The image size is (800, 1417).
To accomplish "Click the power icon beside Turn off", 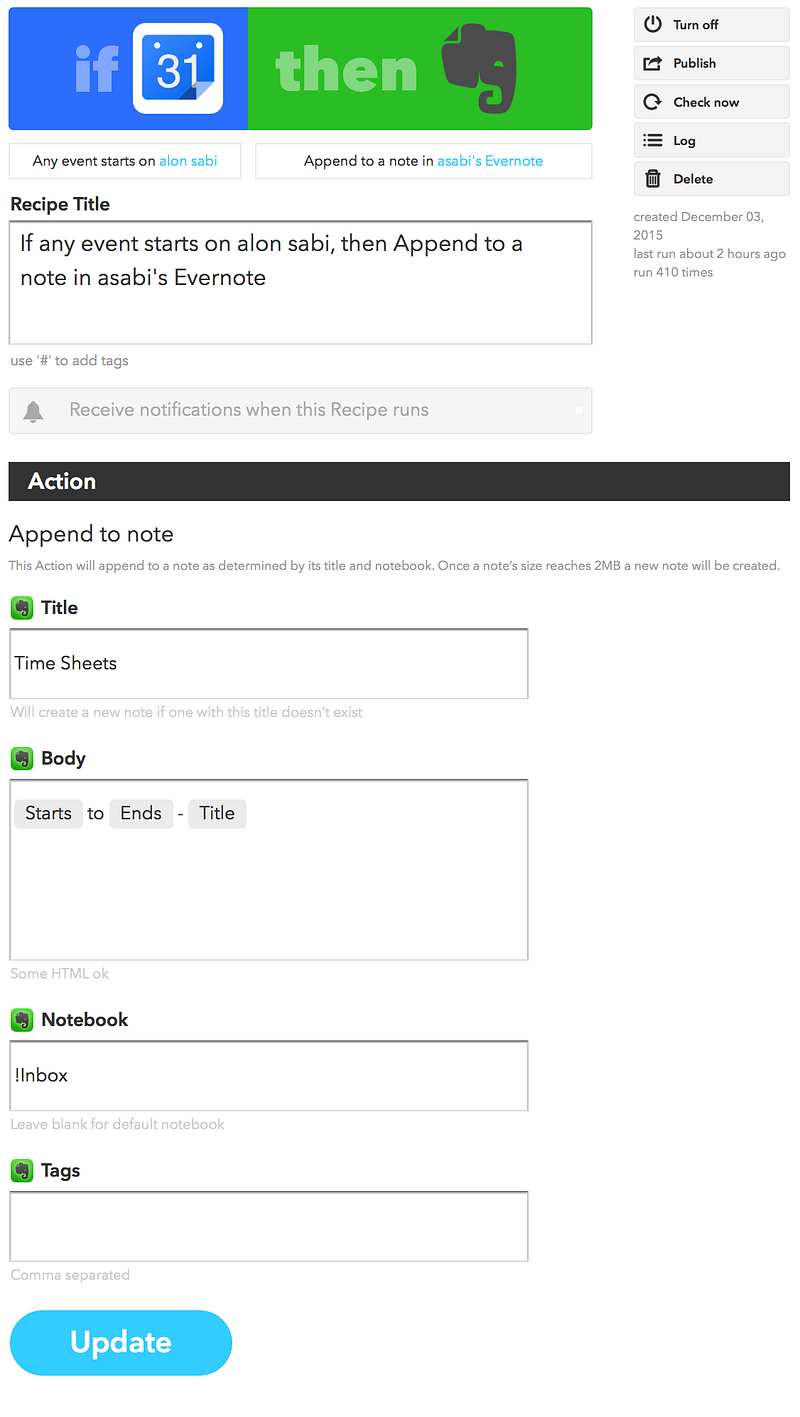I will 653,24.
